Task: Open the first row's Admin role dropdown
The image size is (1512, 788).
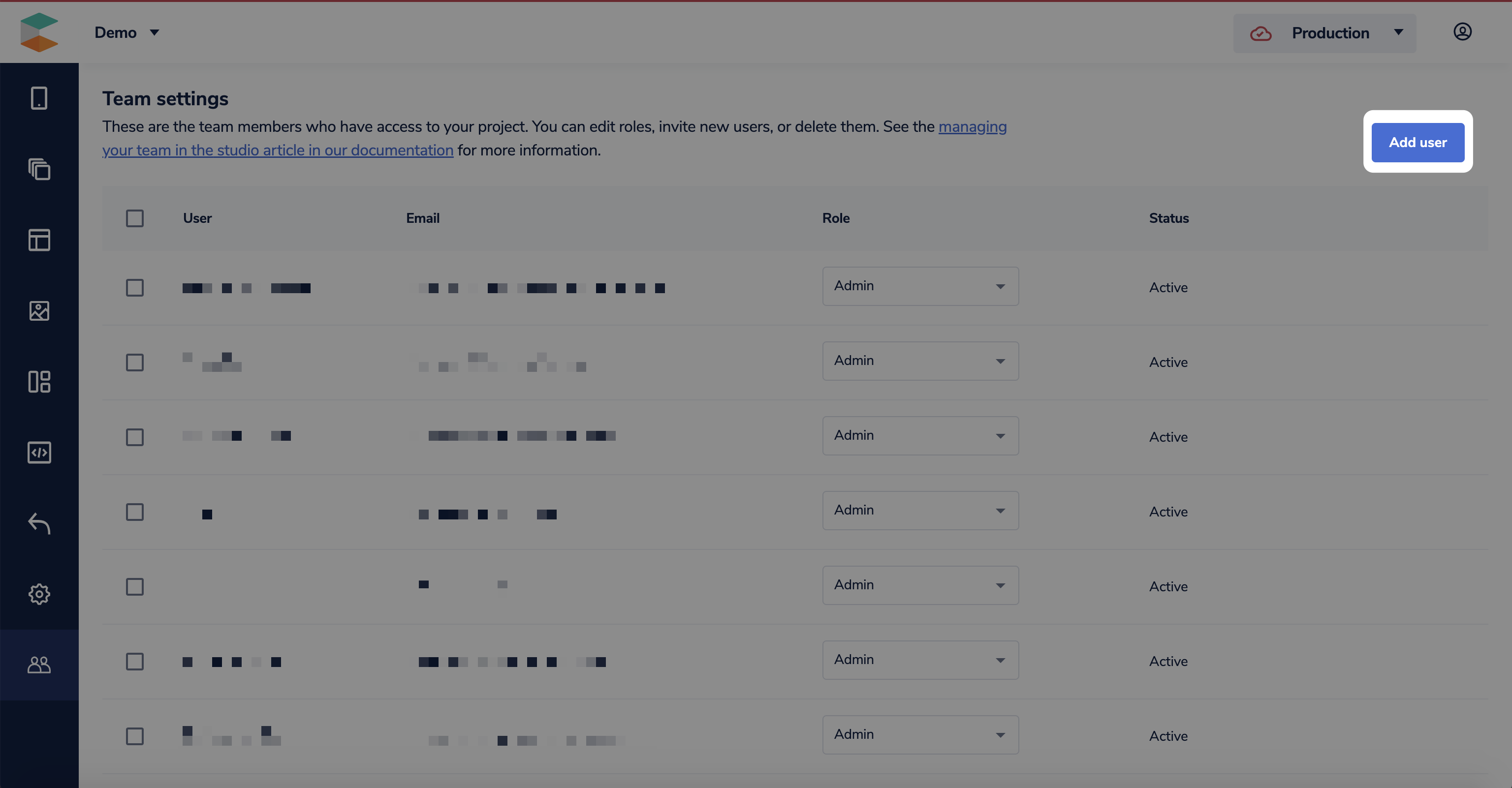Action: point(920,286)
